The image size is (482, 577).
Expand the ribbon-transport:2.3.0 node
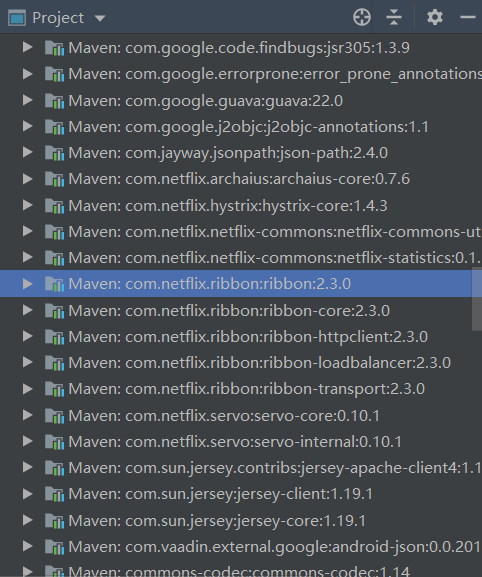tap(28, 389)
